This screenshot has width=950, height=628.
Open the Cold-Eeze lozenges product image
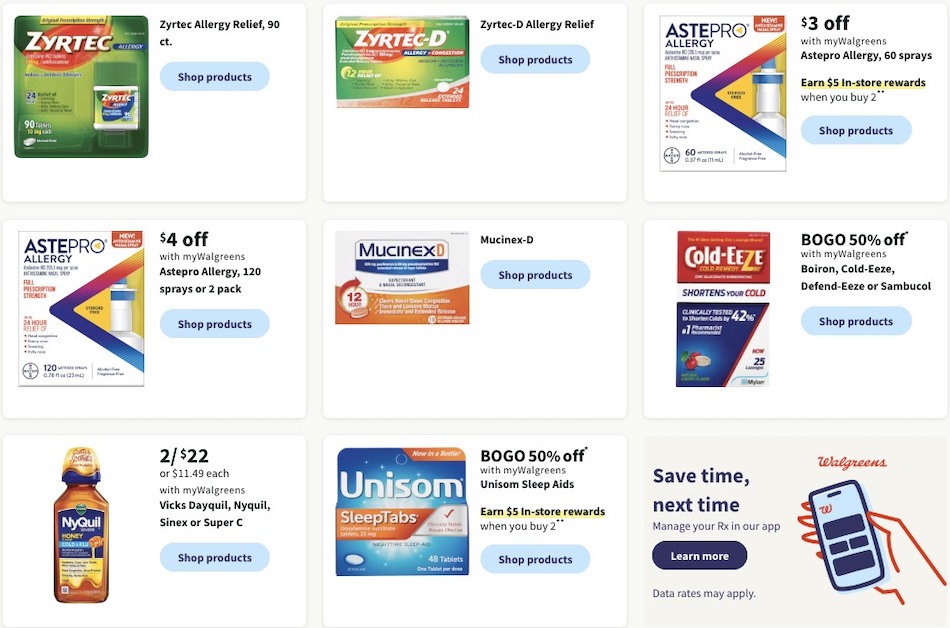(x=723, y=308)
